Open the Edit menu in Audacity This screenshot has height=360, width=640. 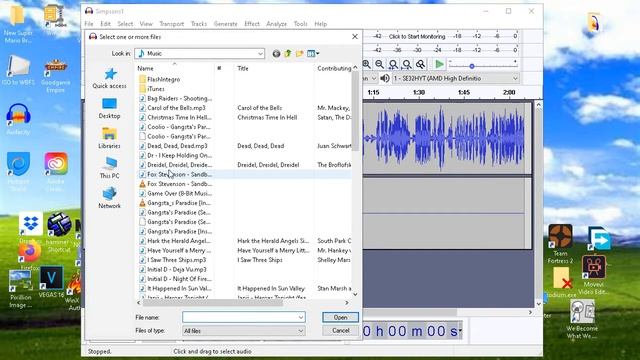click(105, 24)
